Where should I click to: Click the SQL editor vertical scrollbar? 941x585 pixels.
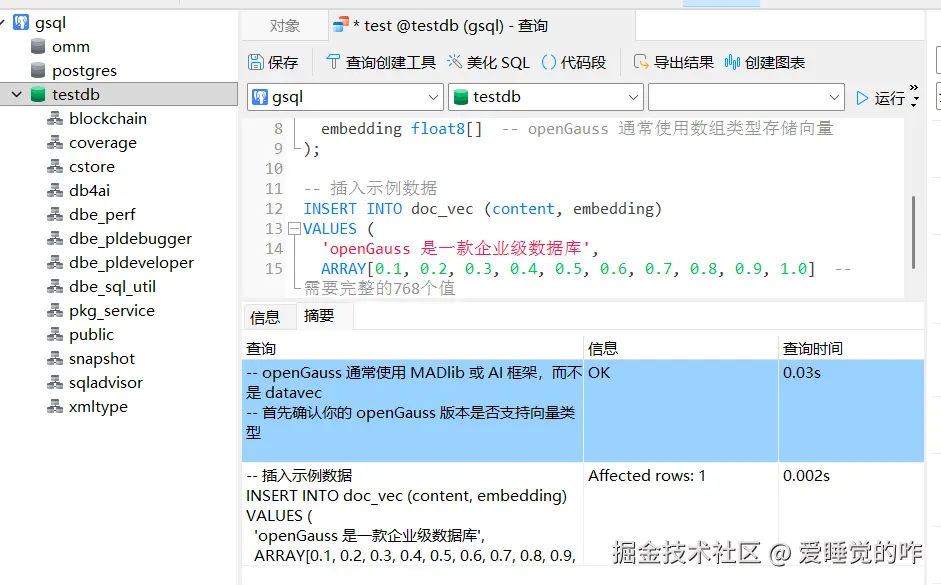913,232
